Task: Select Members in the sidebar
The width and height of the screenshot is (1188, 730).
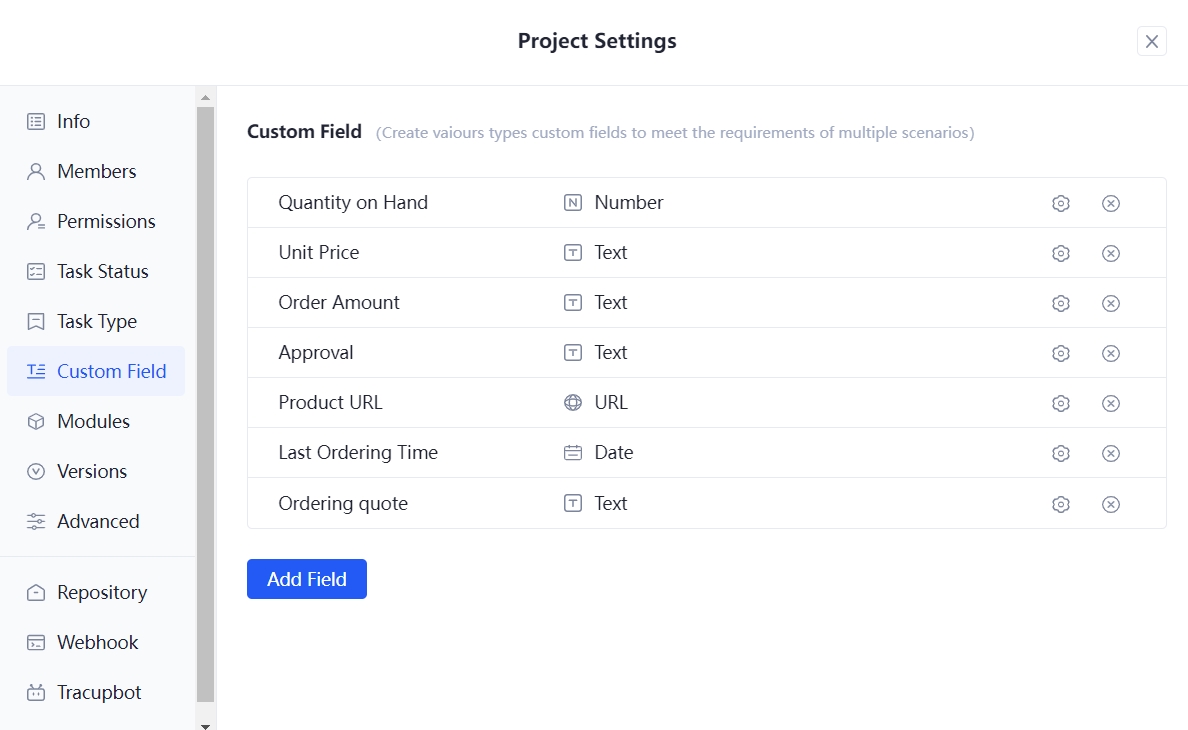Action: [x=97, y=171]
